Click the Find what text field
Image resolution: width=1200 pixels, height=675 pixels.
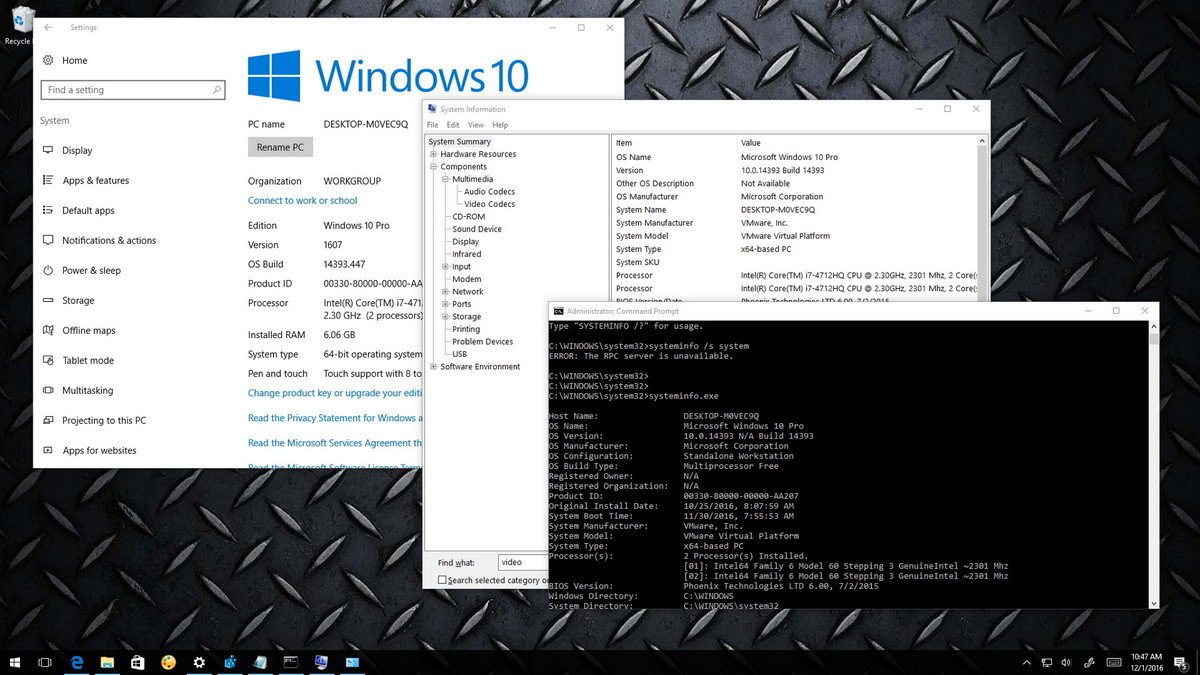pos(522,562)
